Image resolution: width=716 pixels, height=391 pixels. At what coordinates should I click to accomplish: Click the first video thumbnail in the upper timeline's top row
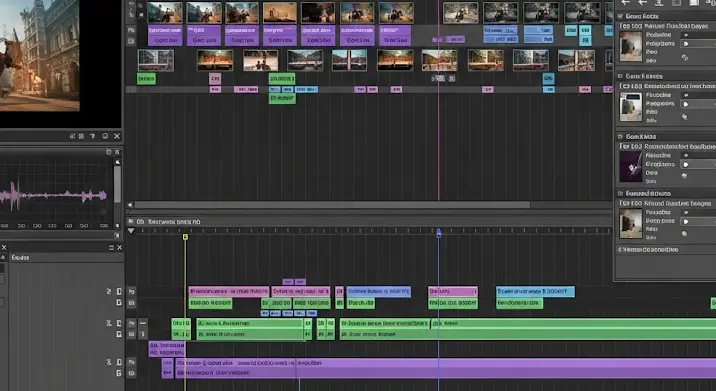(164, 13)
